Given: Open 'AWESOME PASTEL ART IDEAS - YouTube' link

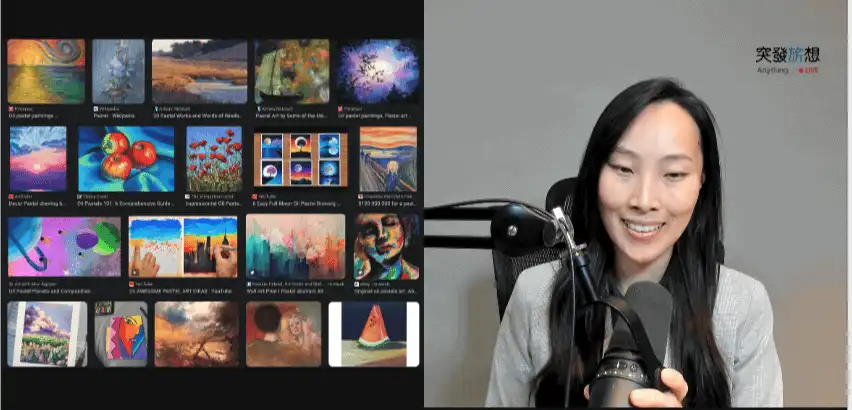Looking at the screenshot, I should [180, 291].
